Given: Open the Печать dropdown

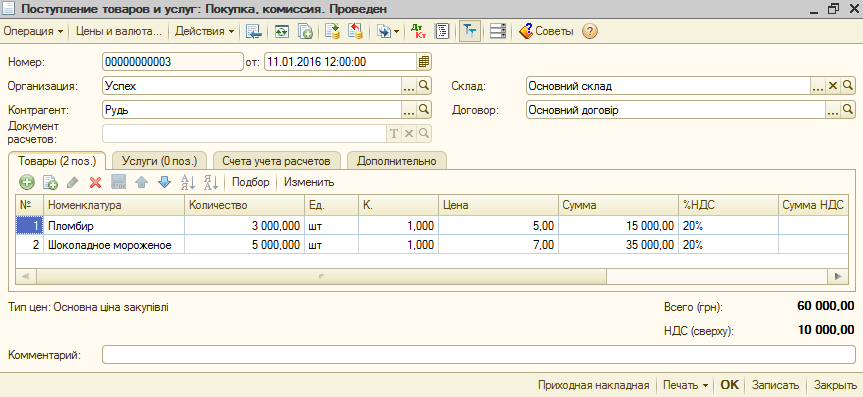Looking at the screenshot, I should [685, 385].
